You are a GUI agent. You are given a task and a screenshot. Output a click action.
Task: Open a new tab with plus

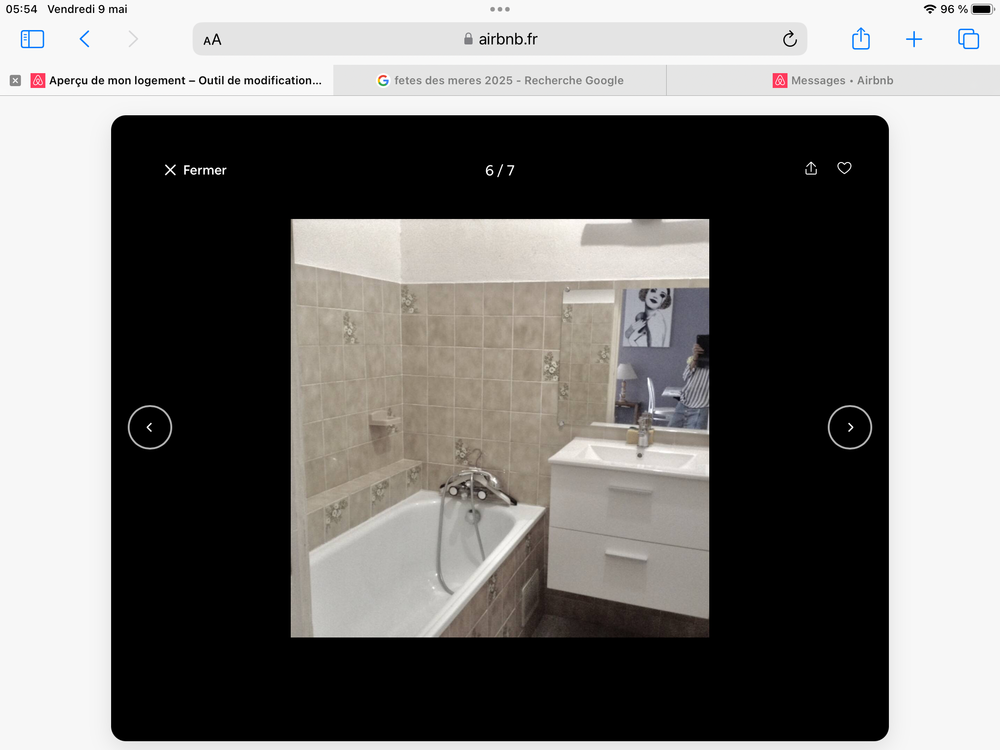click(x=914, y=40)
